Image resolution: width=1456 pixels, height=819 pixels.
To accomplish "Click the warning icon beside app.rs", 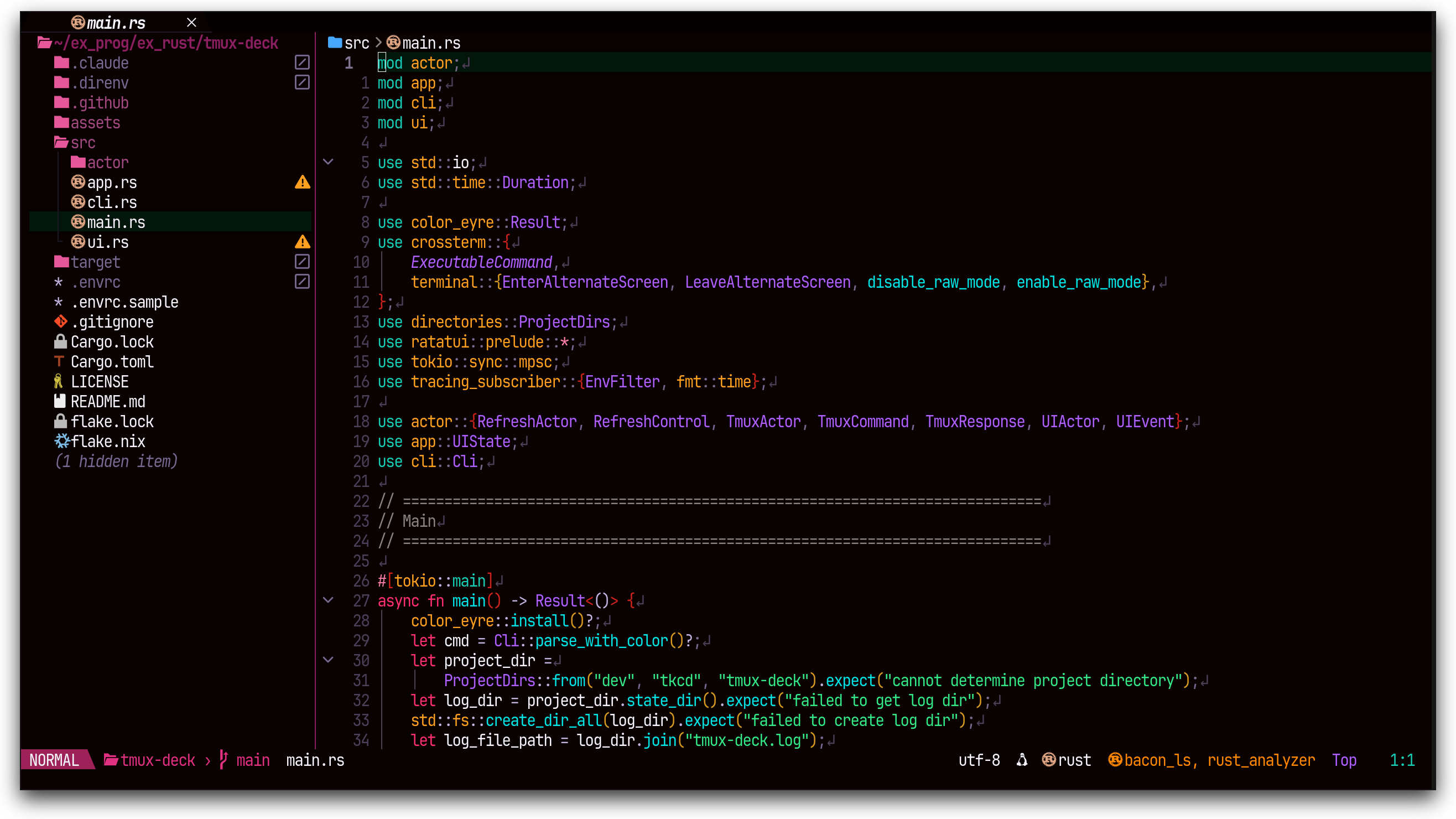I will pyautogui.click(x=303, y=182).
